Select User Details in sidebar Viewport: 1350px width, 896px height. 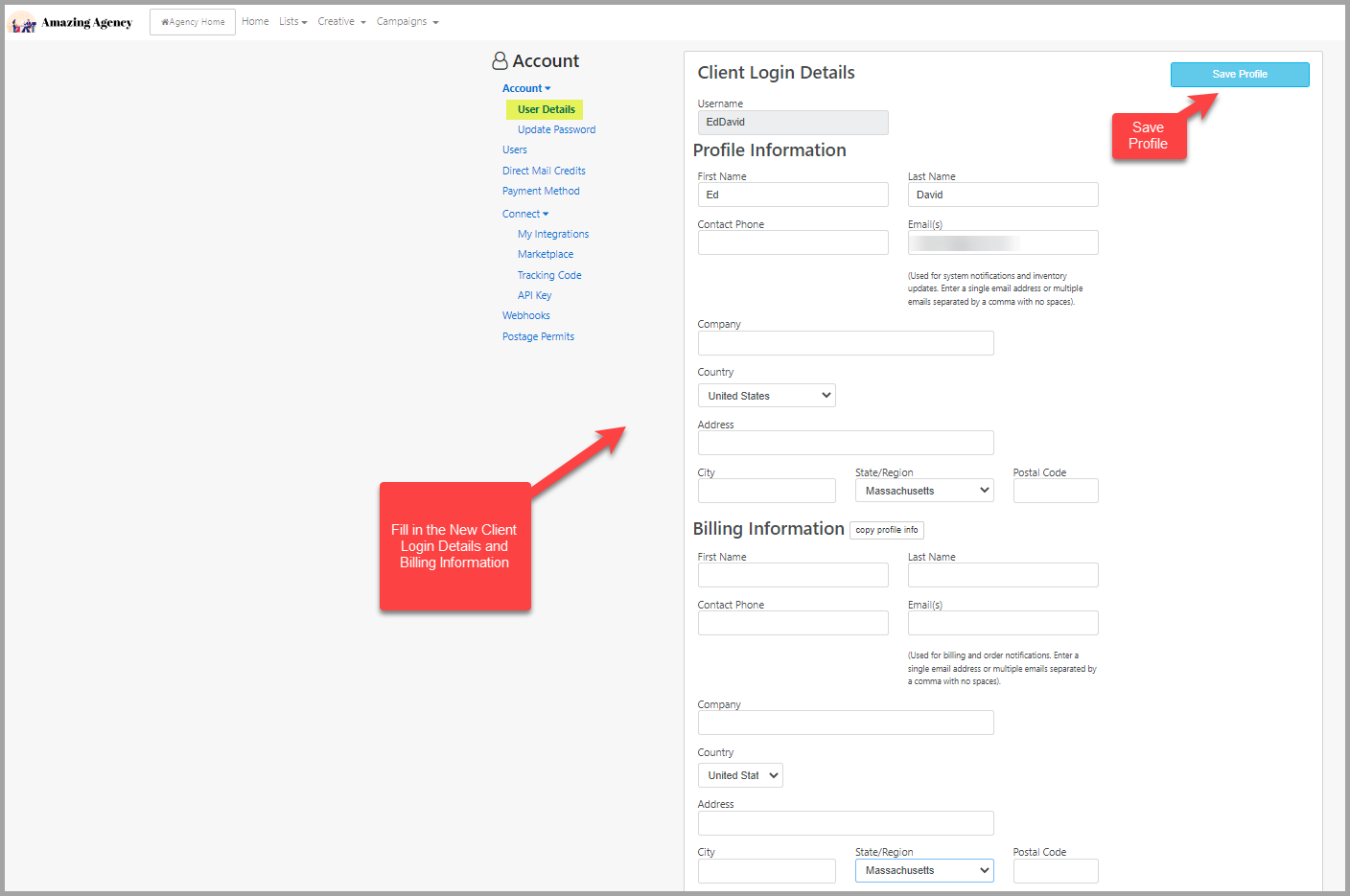(x=545, y=109)
